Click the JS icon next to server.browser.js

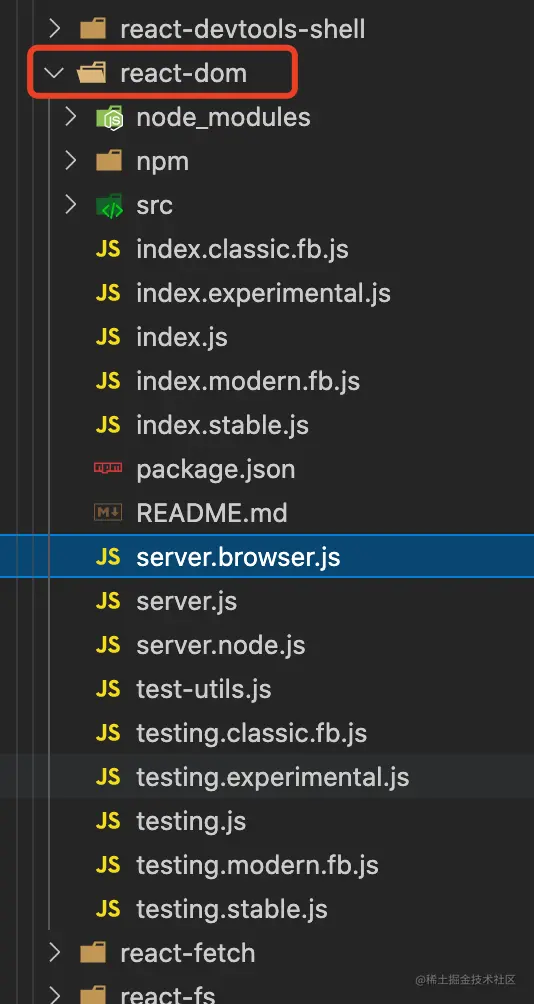coord(108,557)
